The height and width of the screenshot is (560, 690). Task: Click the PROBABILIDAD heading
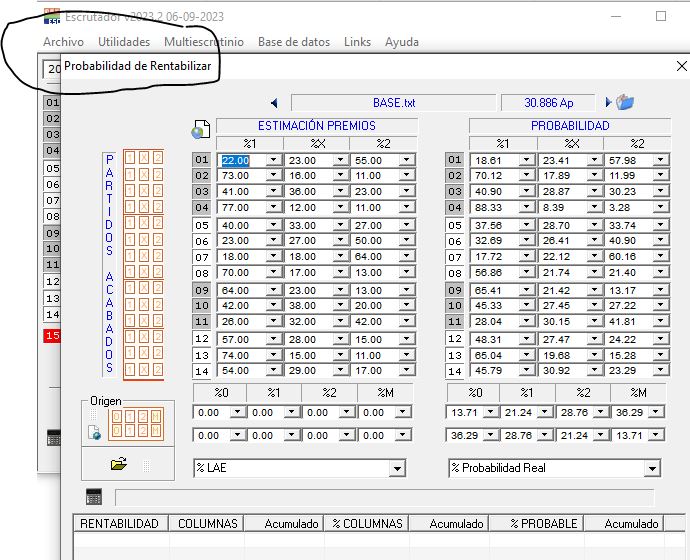point(570,126)
